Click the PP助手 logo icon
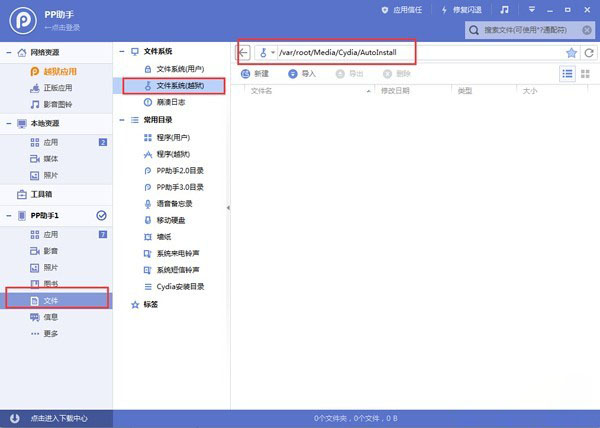The image size is (600, 428). pos(23,21)
